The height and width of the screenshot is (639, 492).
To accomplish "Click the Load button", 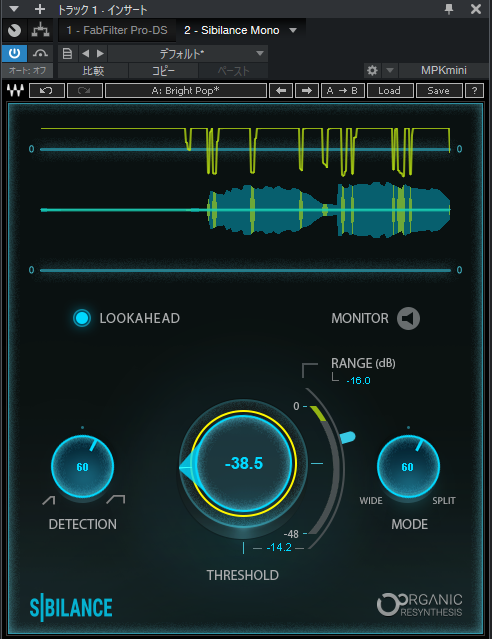I will (390, 90).
